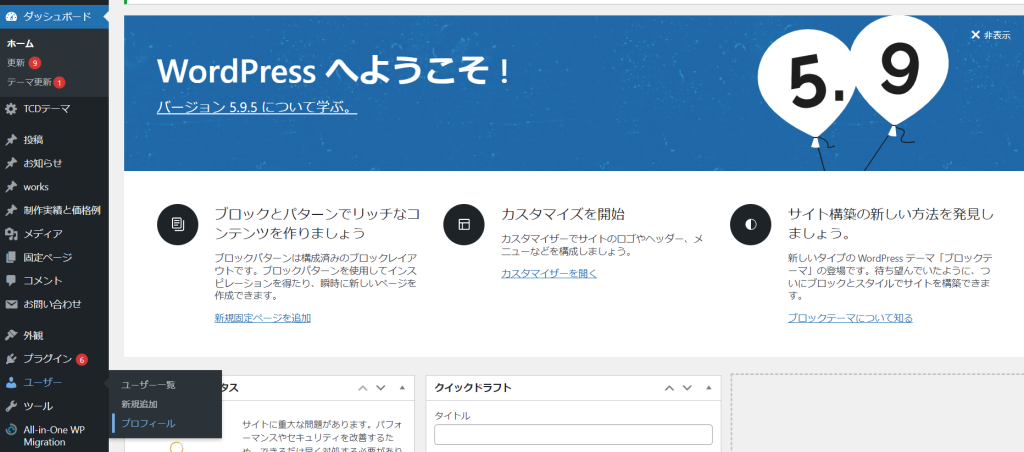Click 新規固定ページを追加 link

click(263, 318)
